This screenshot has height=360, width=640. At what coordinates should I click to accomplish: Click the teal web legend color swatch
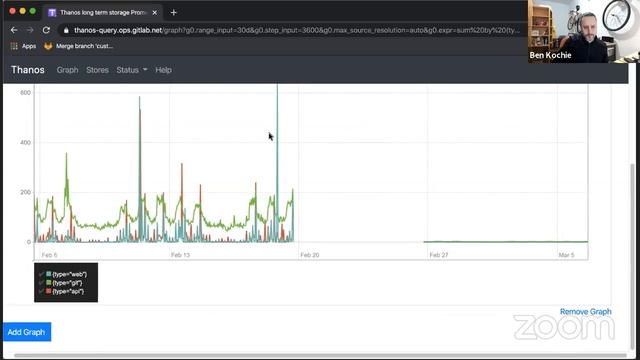49,274
